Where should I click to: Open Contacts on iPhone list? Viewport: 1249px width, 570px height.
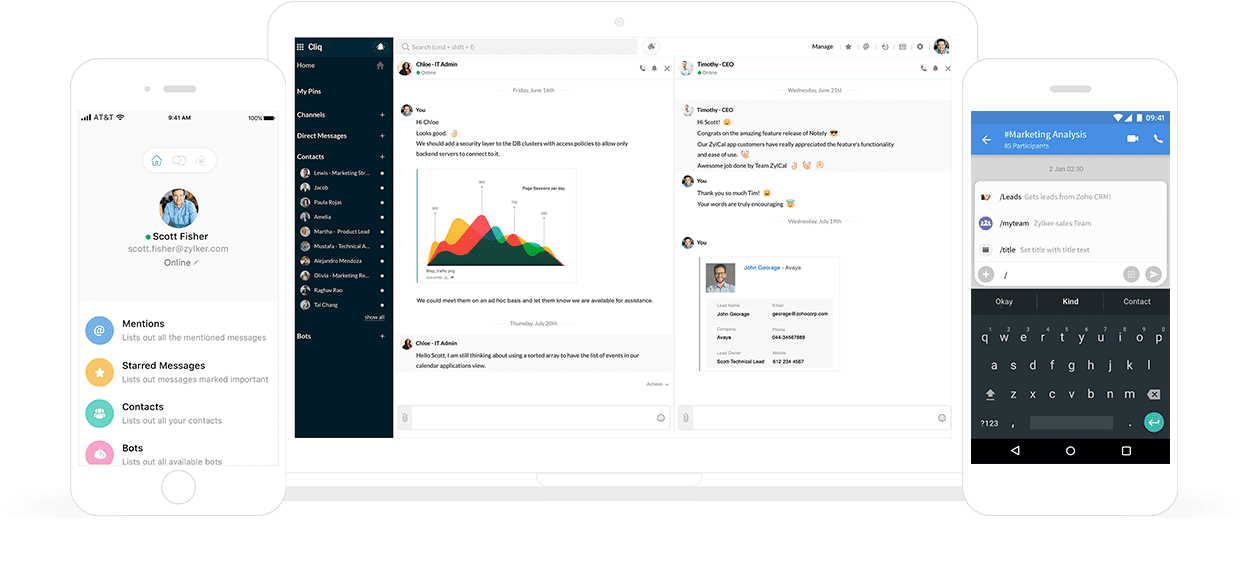(x=178, y=413)
